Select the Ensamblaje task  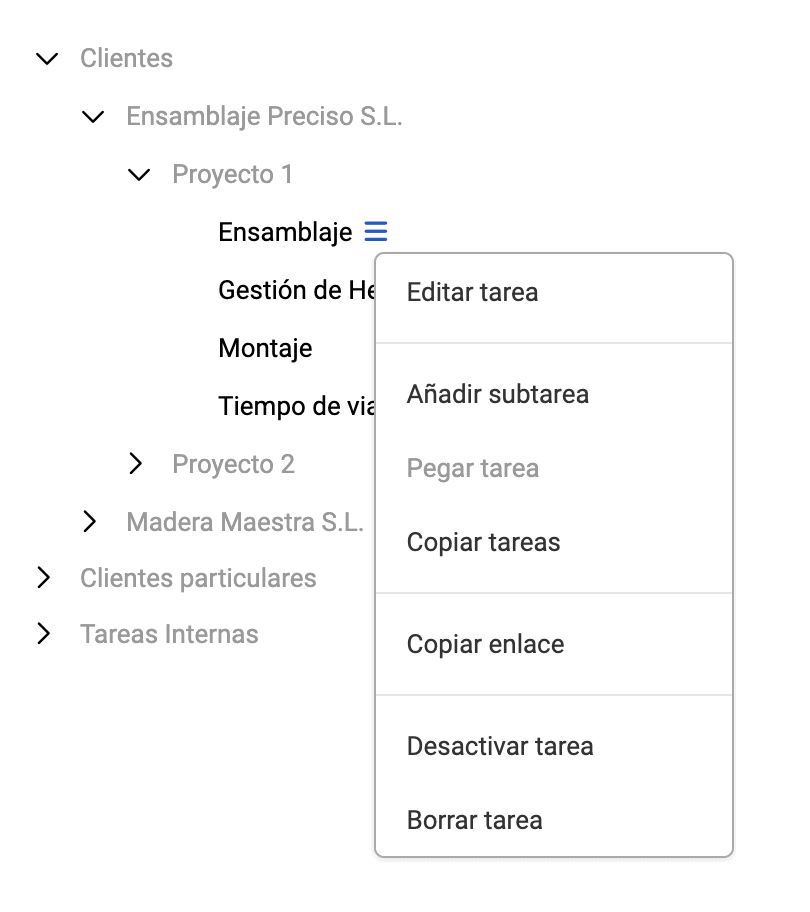tap(285, 232)
